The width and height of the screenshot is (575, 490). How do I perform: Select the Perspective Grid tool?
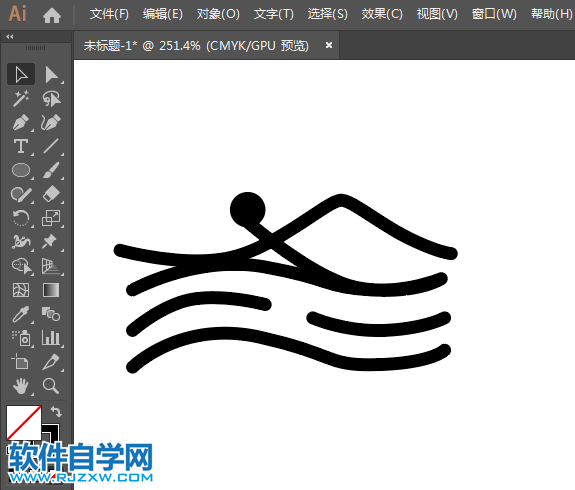click(51, 266)
